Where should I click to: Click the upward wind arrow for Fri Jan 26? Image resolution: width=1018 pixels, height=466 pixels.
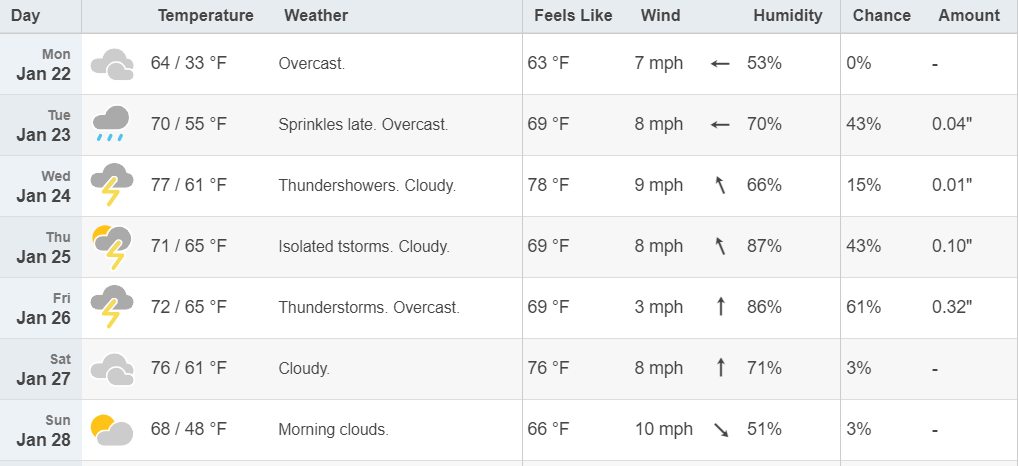[x=720, y=307]
